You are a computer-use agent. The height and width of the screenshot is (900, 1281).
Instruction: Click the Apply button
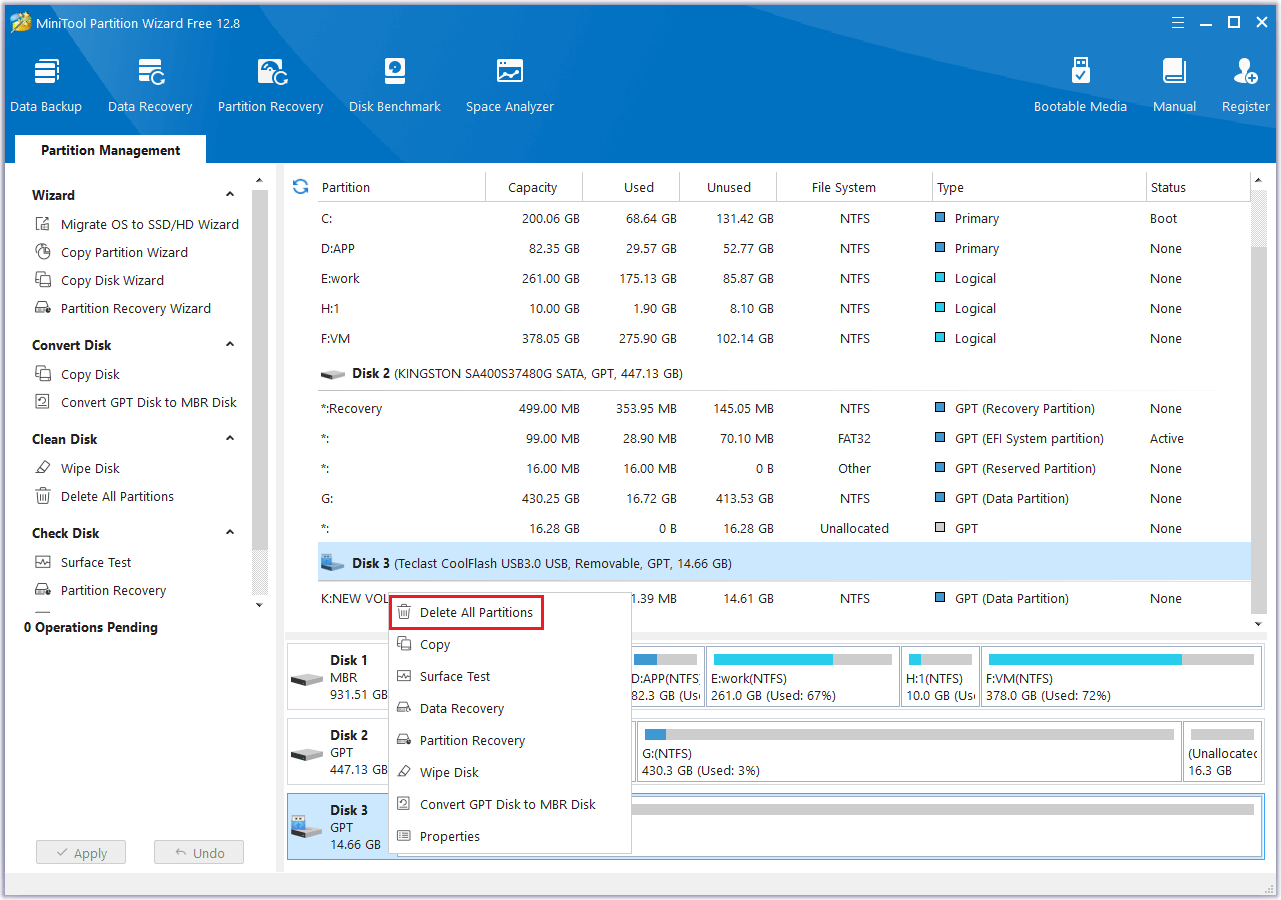click(x=81, y=853)
